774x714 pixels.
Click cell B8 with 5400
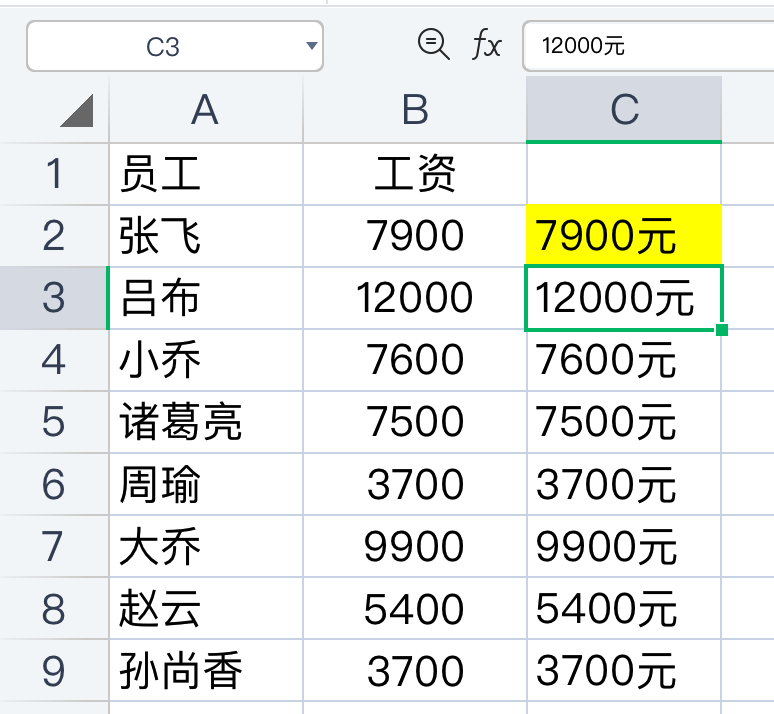(415, 608)
